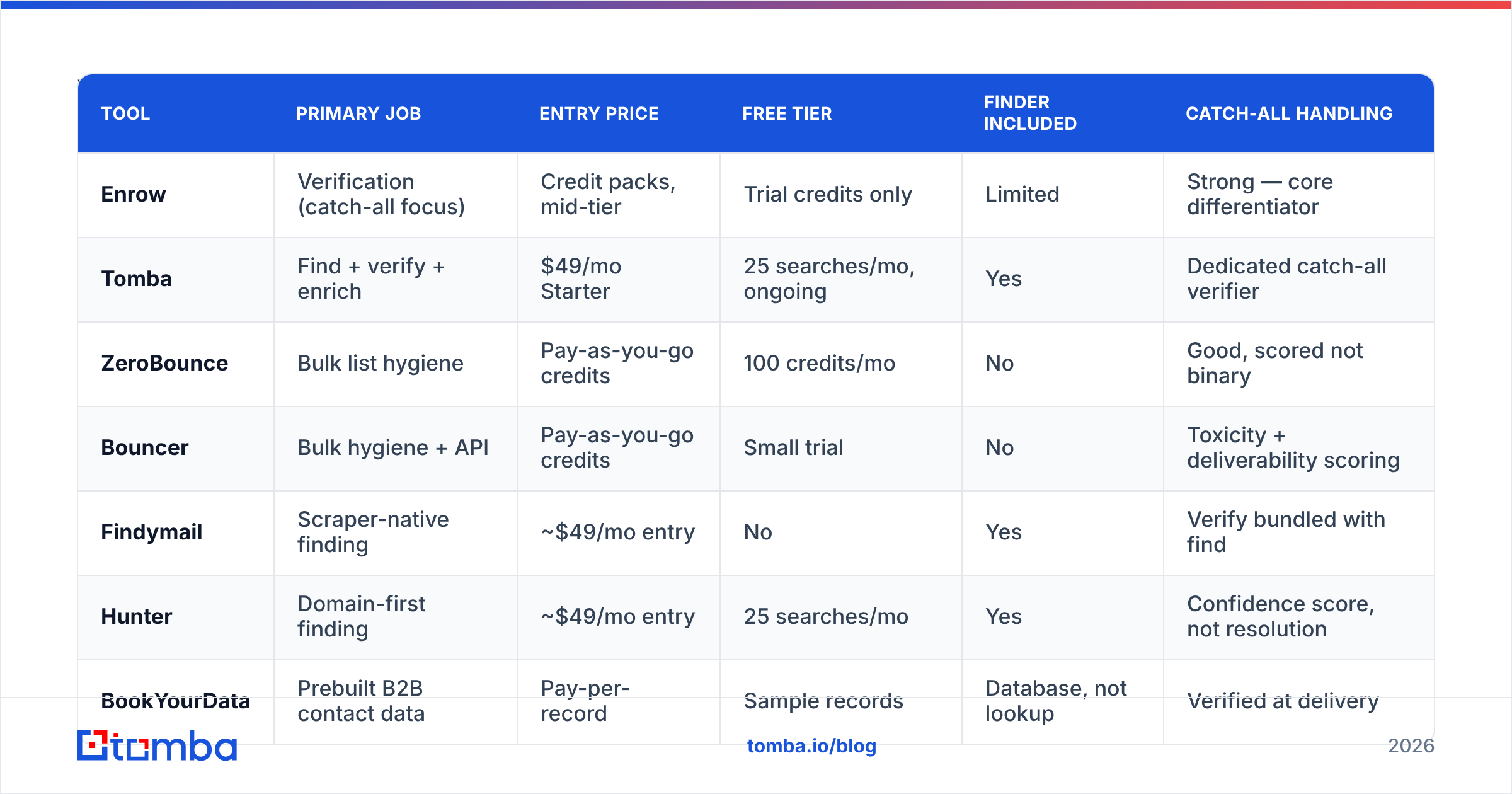The image size is (1512, 794).
Task: Click 'Yes' in the Hunter row
Action: (x=1004, y=616)
